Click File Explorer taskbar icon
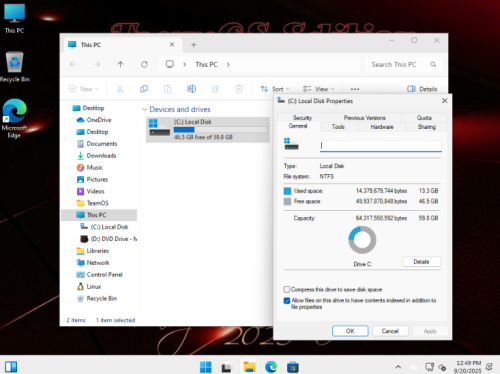The image size is (500, 374). click(249, 367)
